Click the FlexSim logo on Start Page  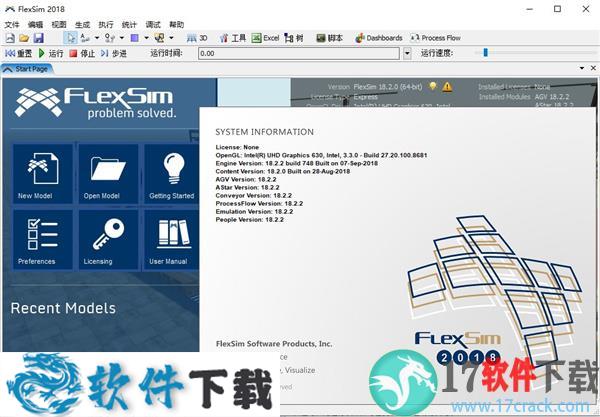(x=95, y=102)
